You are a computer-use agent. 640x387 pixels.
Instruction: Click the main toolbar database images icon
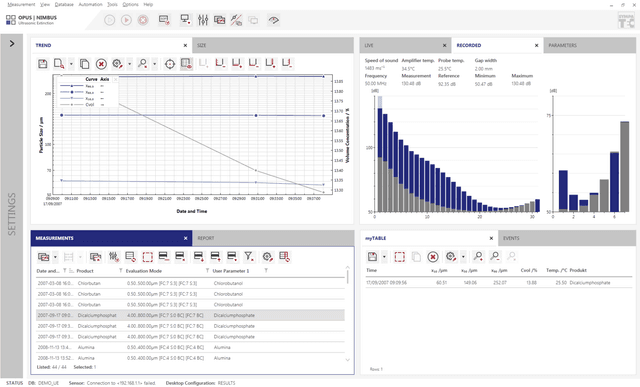220,20
